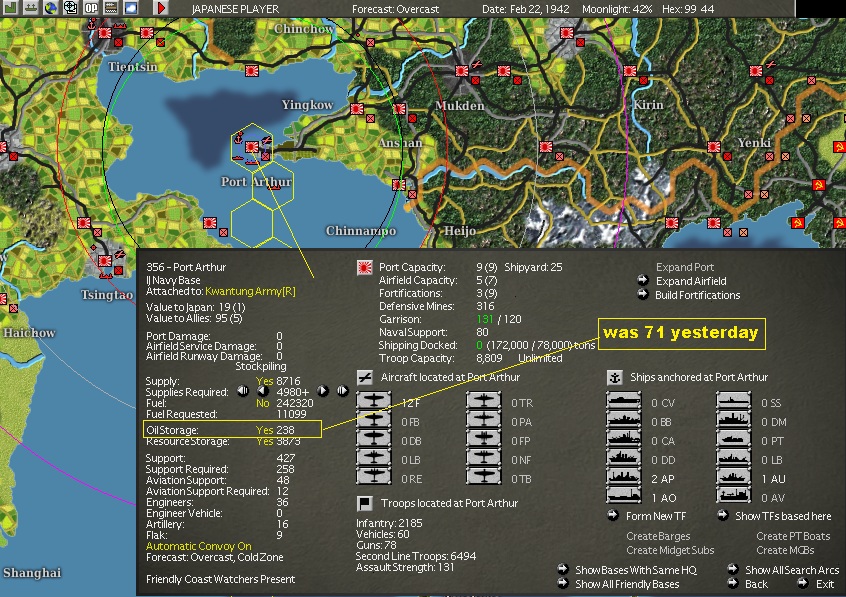Click the target crosshair toolbar icon
The width and height of the screenshot is (846, 597).
point(71,8)
